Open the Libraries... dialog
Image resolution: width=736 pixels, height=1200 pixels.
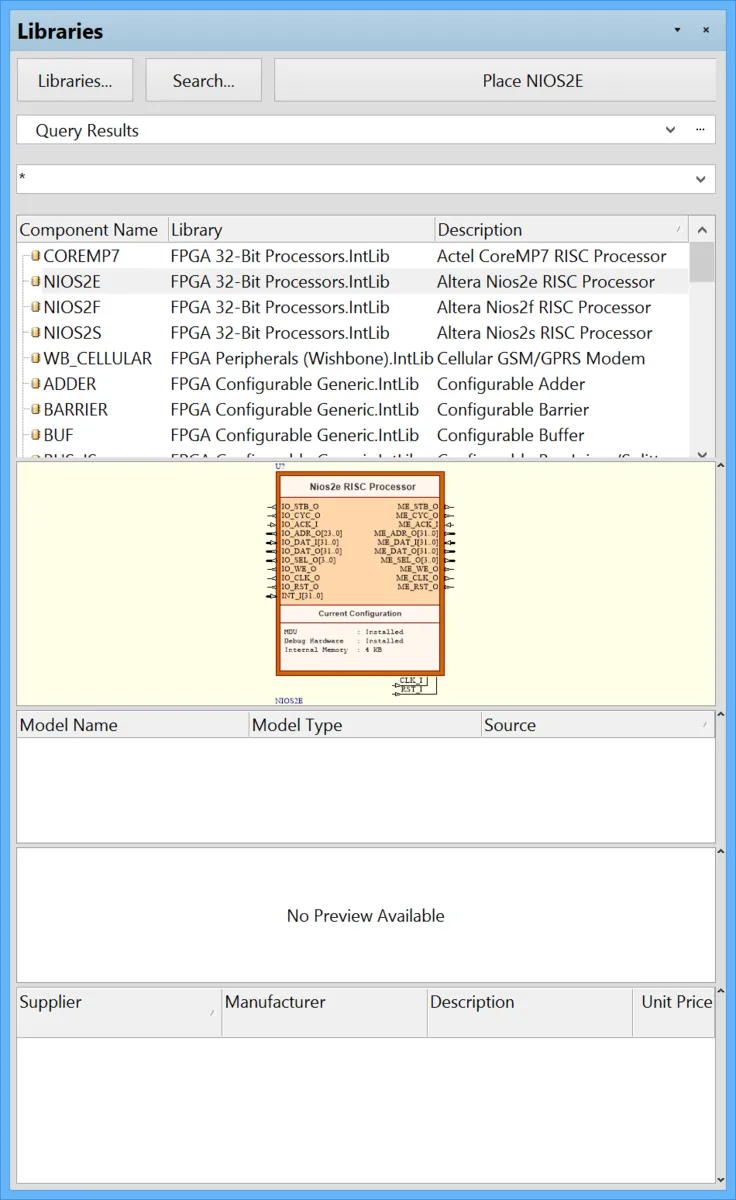click(x=75, y=81)
